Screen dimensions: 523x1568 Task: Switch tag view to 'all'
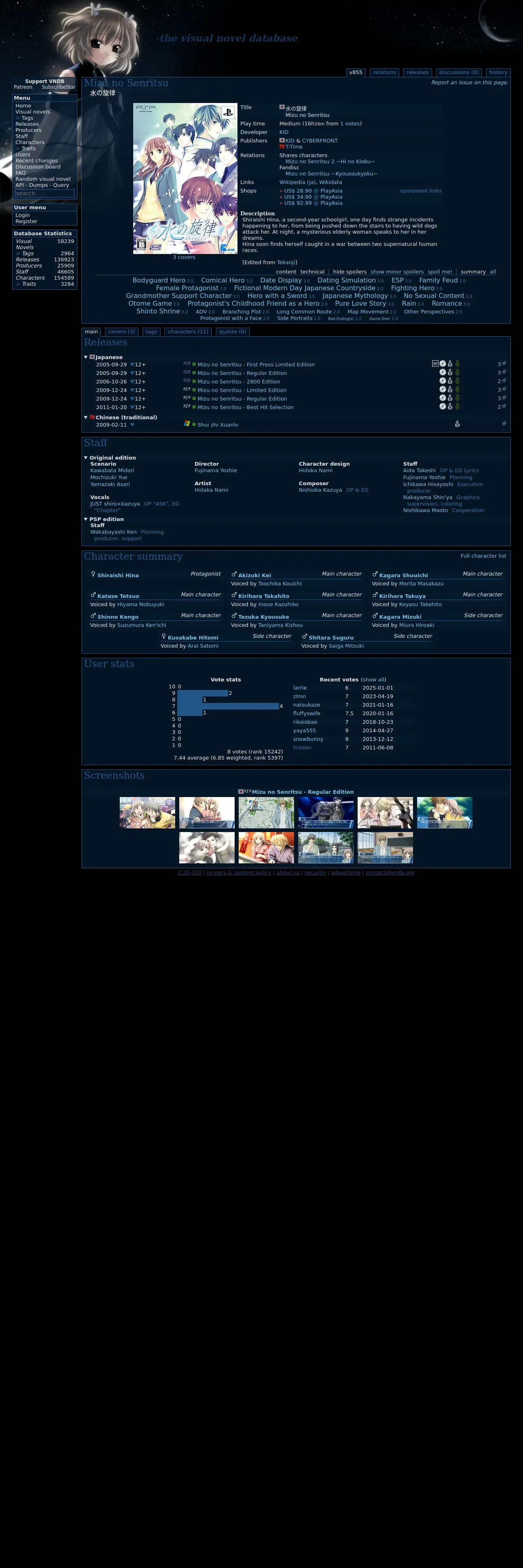coord(493,272)
